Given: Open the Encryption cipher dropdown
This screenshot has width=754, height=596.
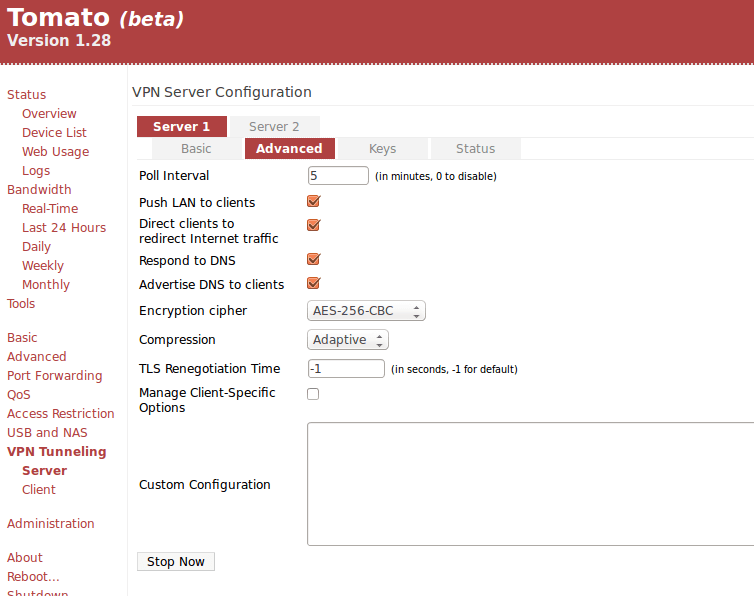Looking at the screenshot, I should click(366, 311).
